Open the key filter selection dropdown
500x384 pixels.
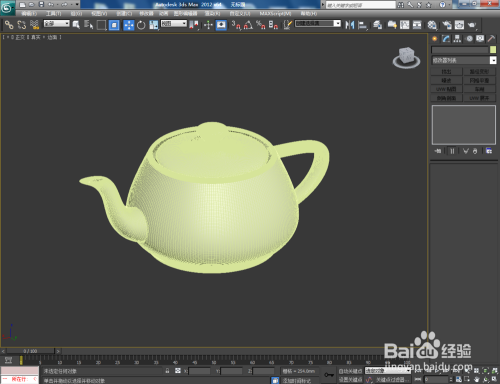click(x=387, y=371)
